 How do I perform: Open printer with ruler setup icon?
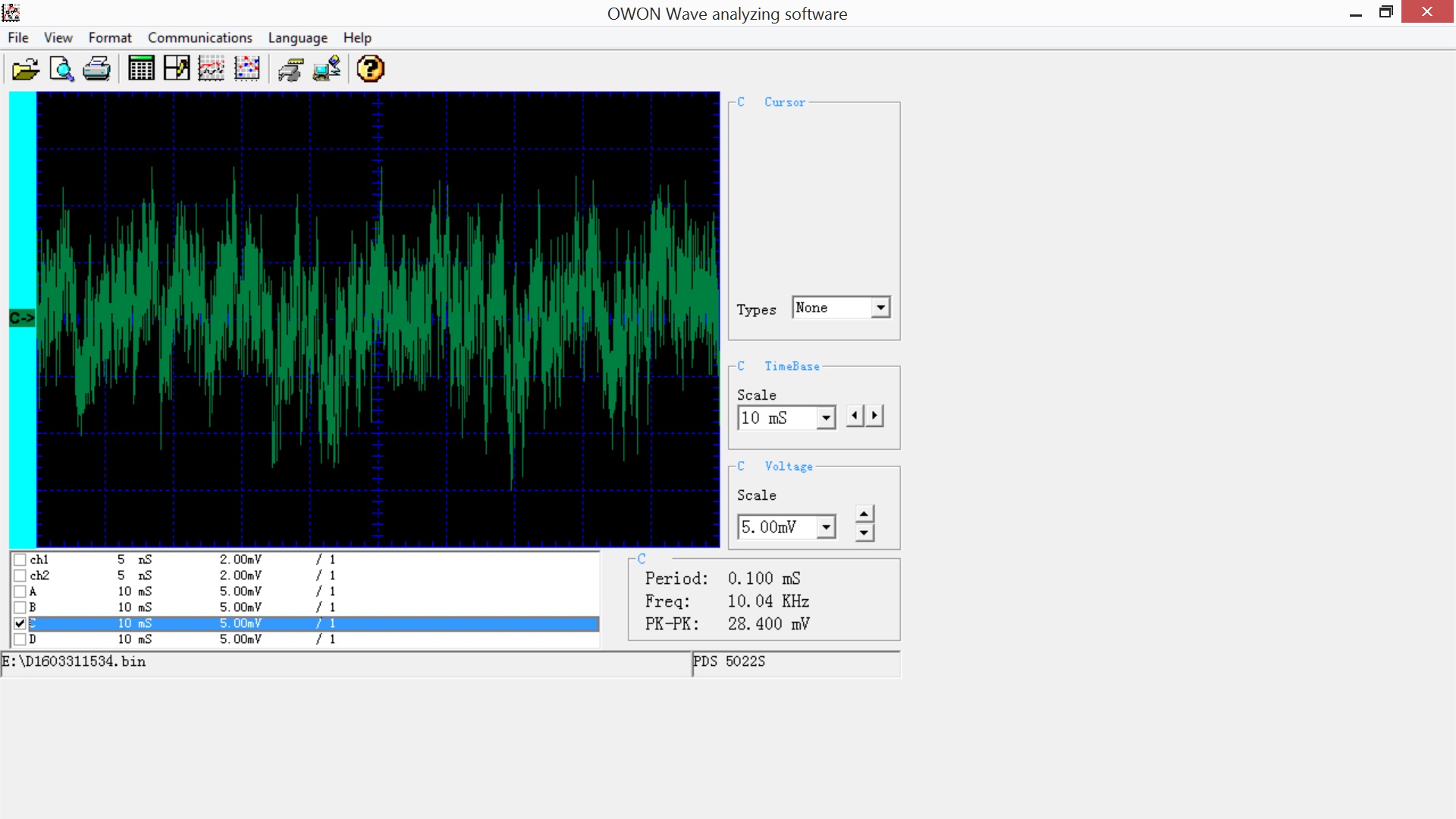click(290, 69)
